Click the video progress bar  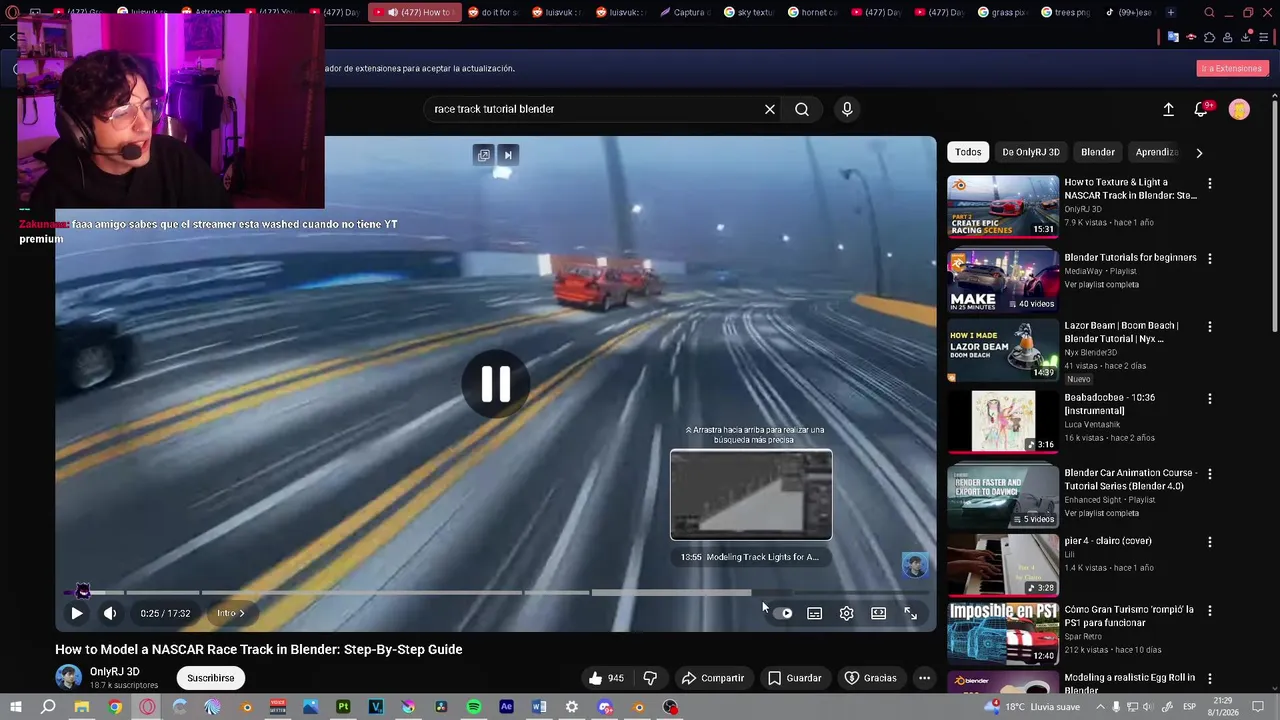pyautogui.click(x=495, y=593)
